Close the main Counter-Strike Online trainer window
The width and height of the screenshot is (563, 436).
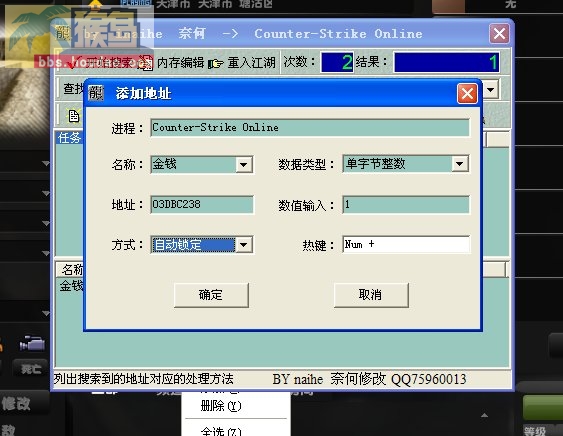click(x=499, y=34)
